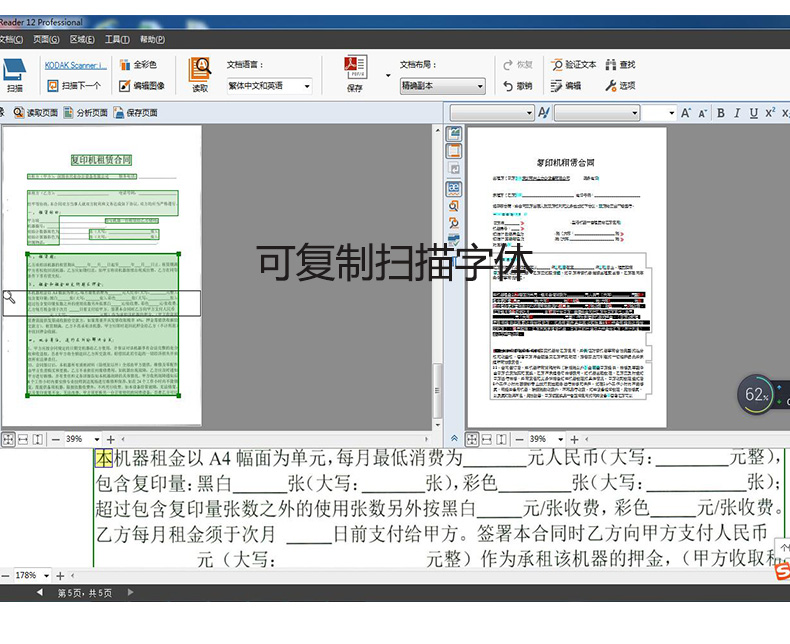
Task: Toggle Underline formatting in text toolbar
Action: tap(752, 113)
